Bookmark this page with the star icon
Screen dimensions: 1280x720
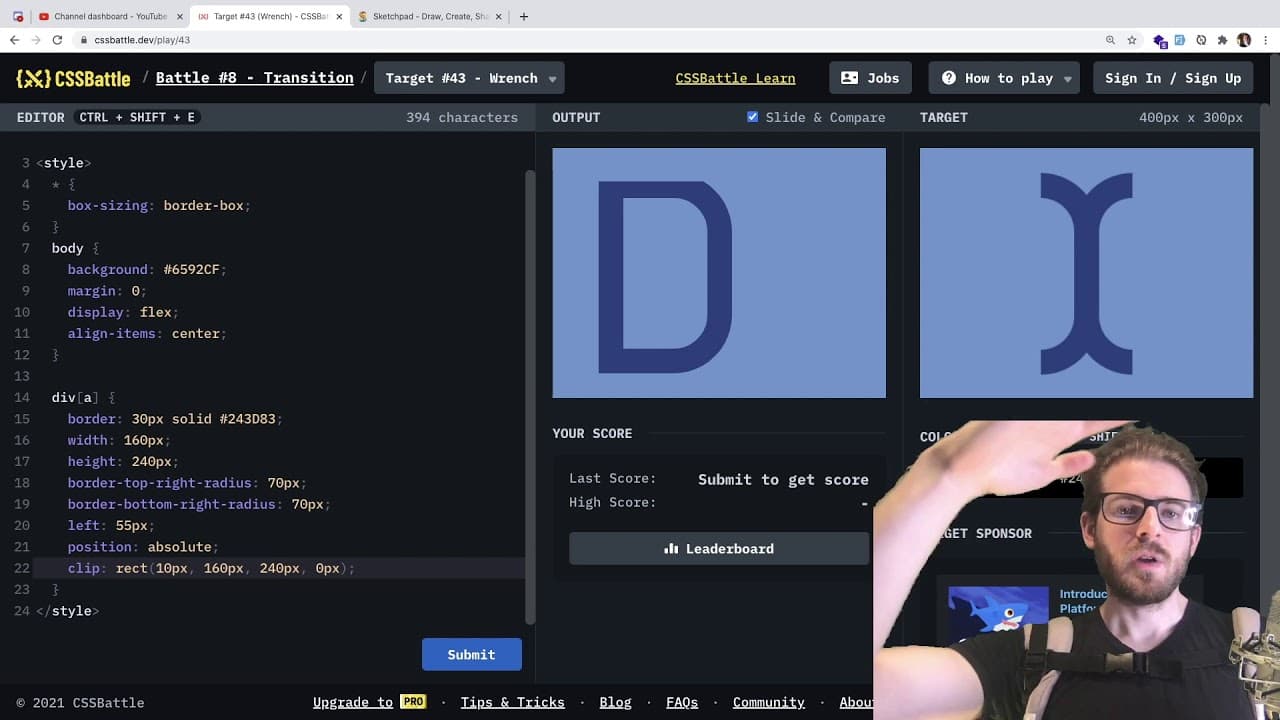pyautogui.click(x=1132, y=40)
